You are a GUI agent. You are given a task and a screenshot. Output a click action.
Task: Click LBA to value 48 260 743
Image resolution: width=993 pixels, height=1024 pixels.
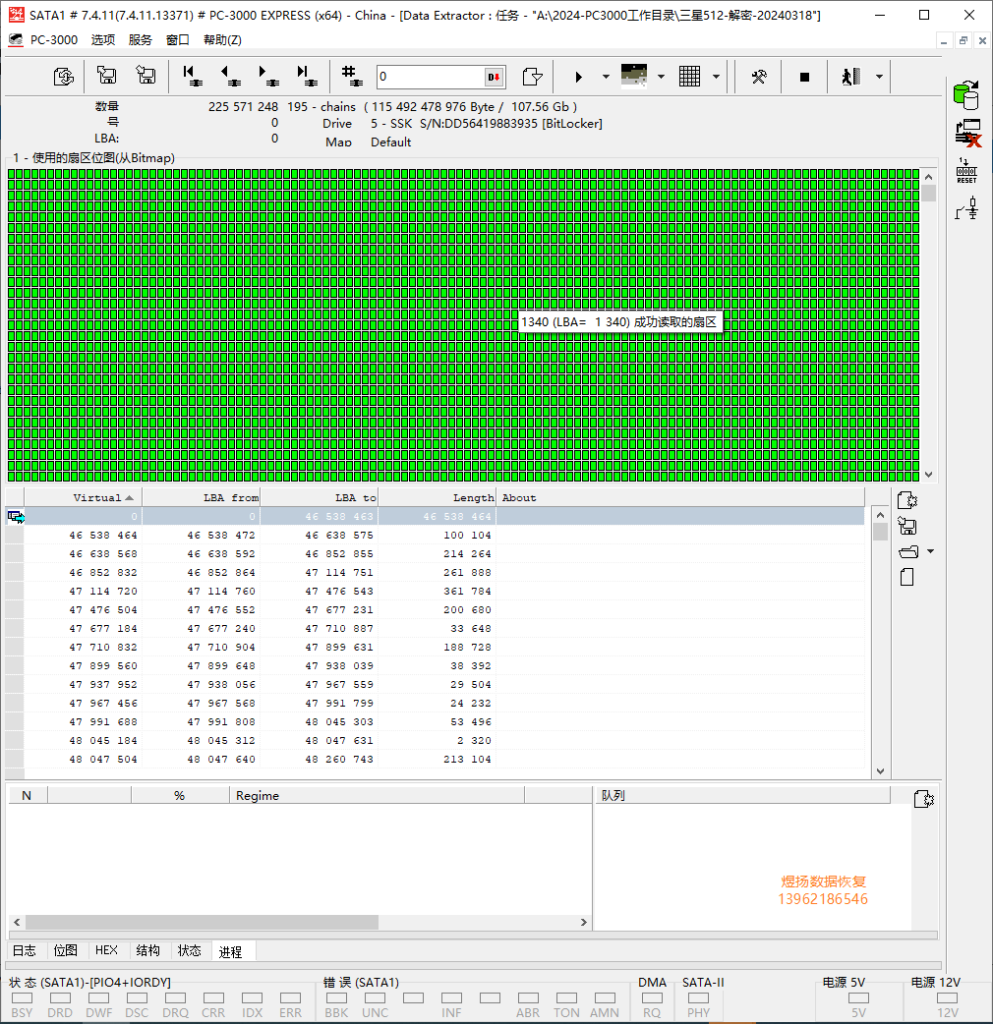tap(339, 760)
